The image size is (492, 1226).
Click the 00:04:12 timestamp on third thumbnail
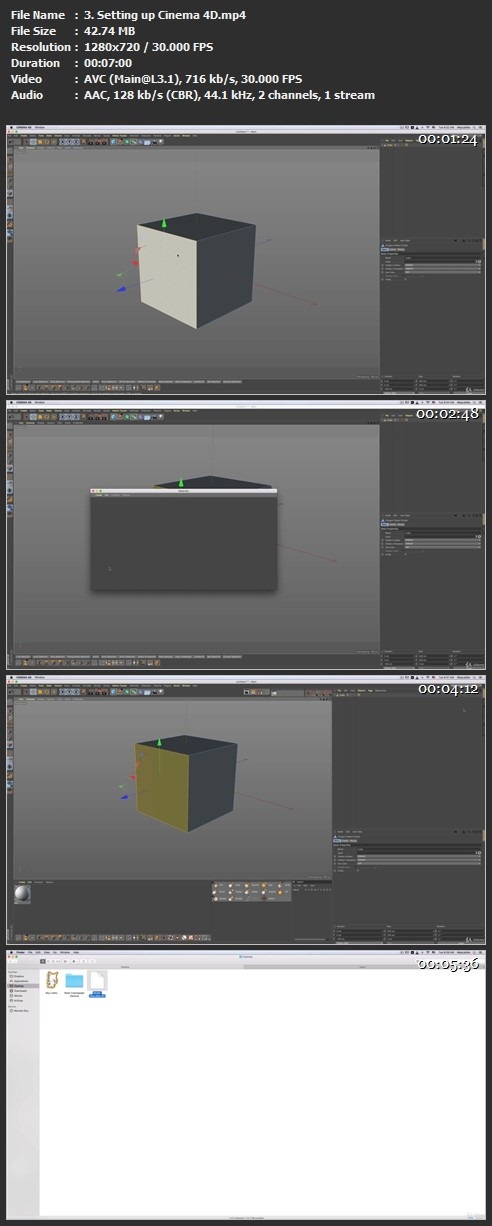(x=448, y=689)
